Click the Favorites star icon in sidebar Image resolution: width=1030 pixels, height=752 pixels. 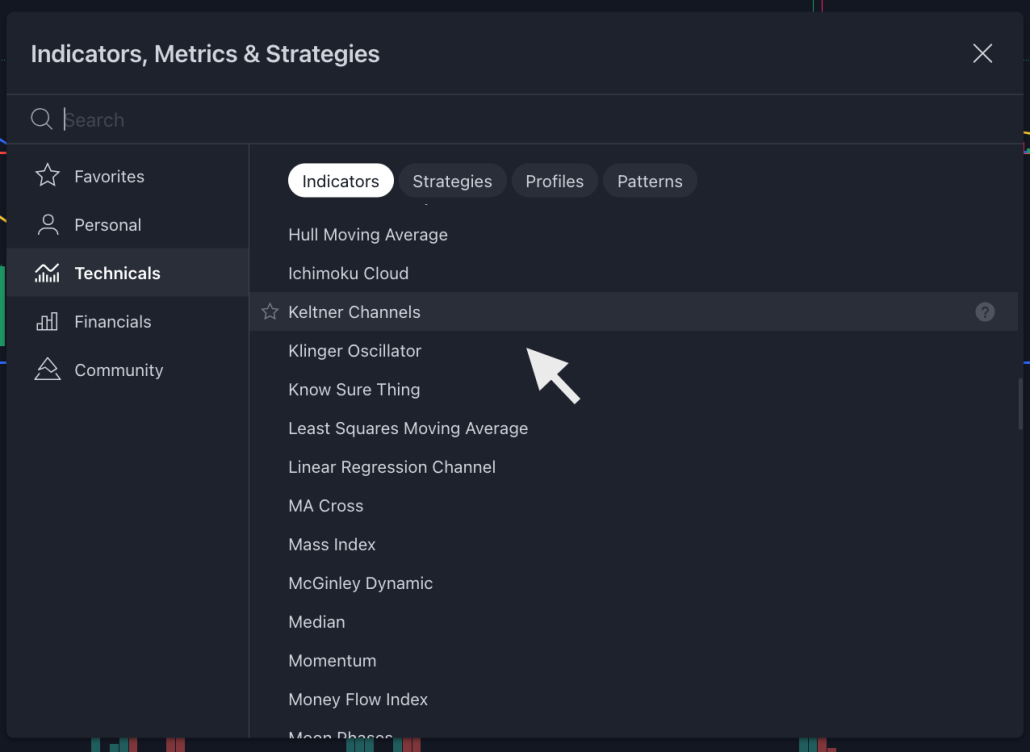tap(47, 175)
